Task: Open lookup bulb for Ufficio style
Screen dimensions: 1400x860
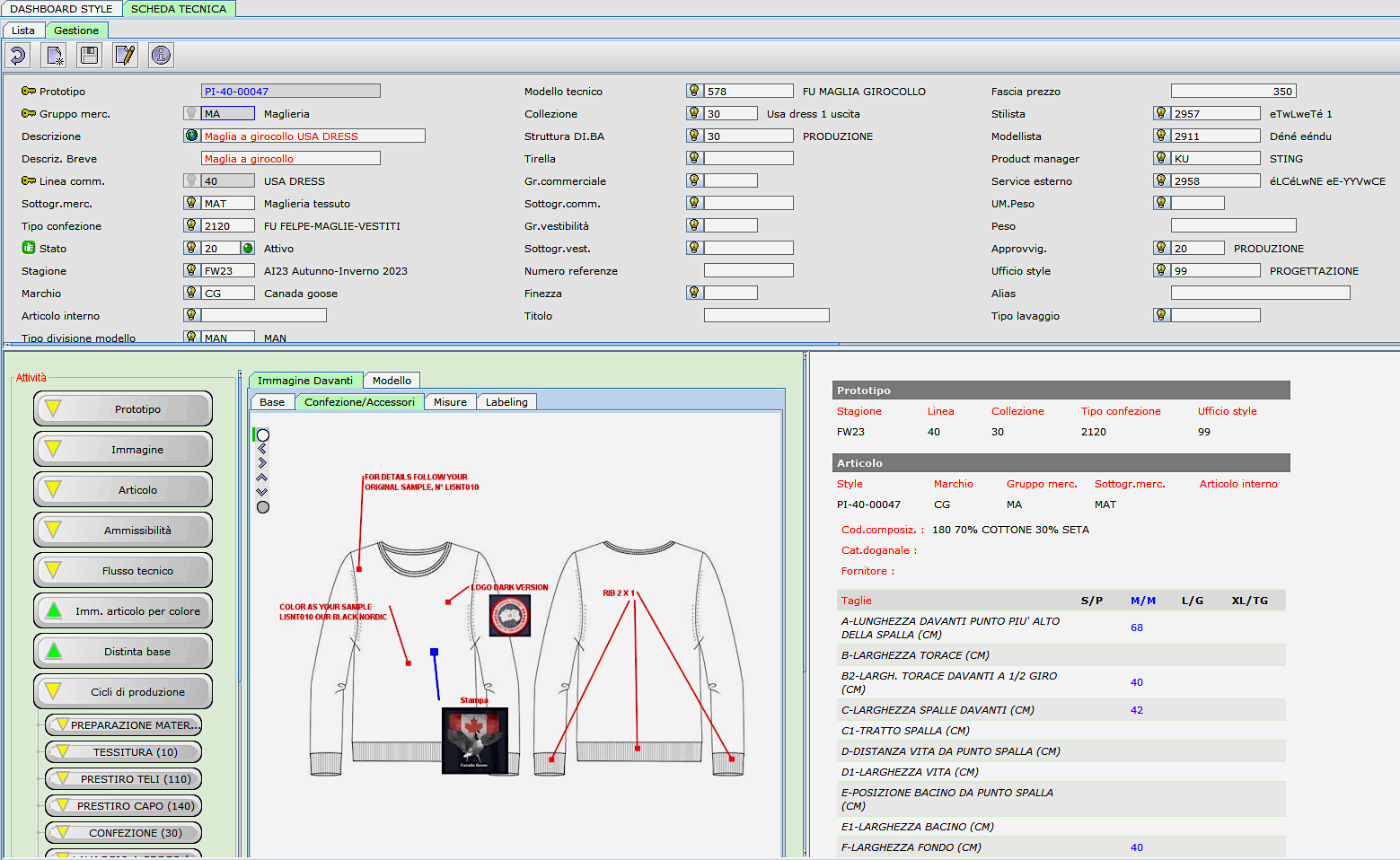Action: pyautogui.click(x=1161, y=270)
